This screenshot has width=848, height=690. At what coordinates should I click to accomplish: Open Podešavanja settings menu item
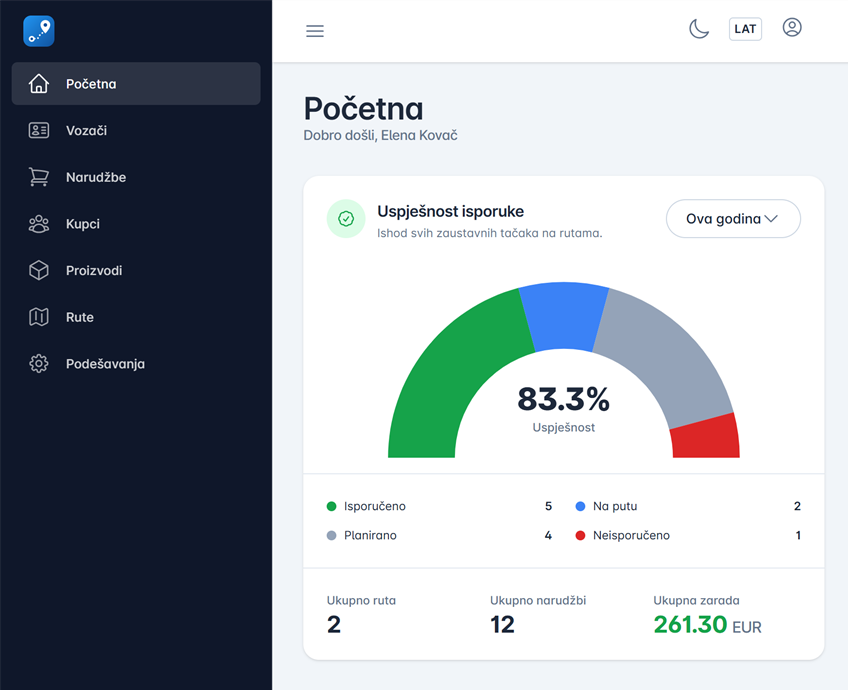coord(136,363)
